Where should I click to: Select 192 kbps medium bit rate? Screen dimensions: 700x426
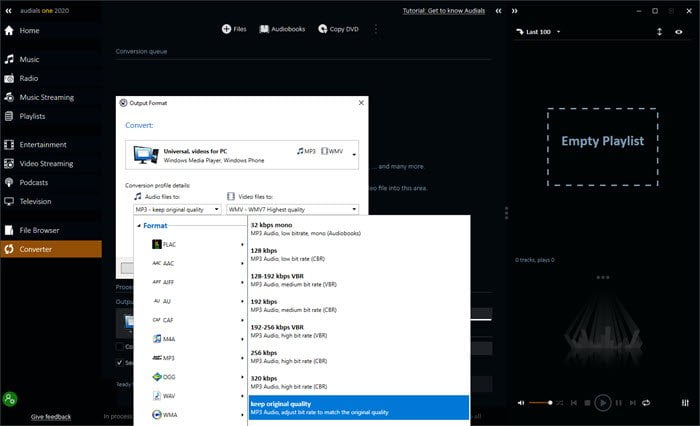[x=359, y=305]
